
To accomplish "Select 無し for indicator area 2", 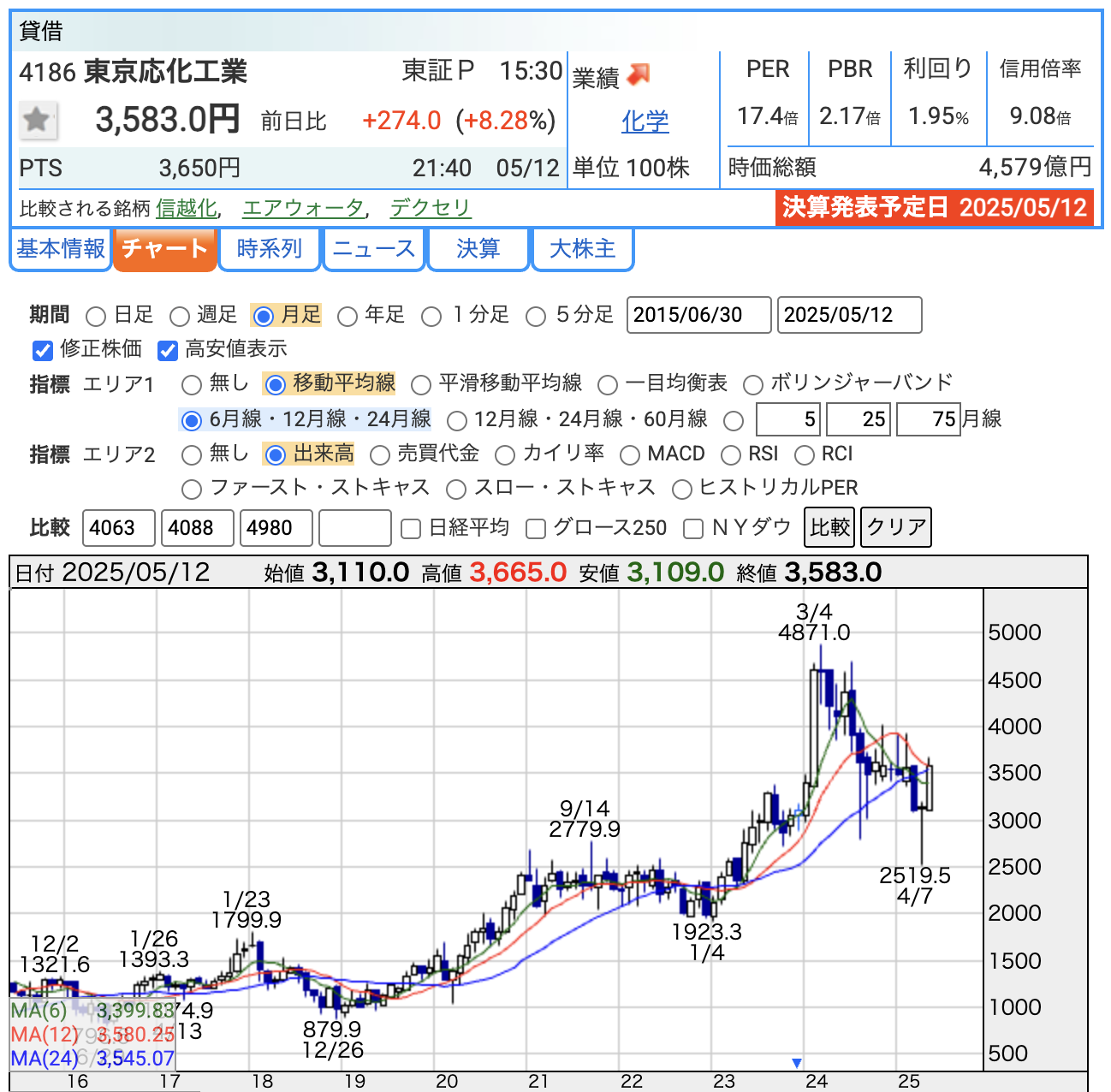I will coord(192,454).
